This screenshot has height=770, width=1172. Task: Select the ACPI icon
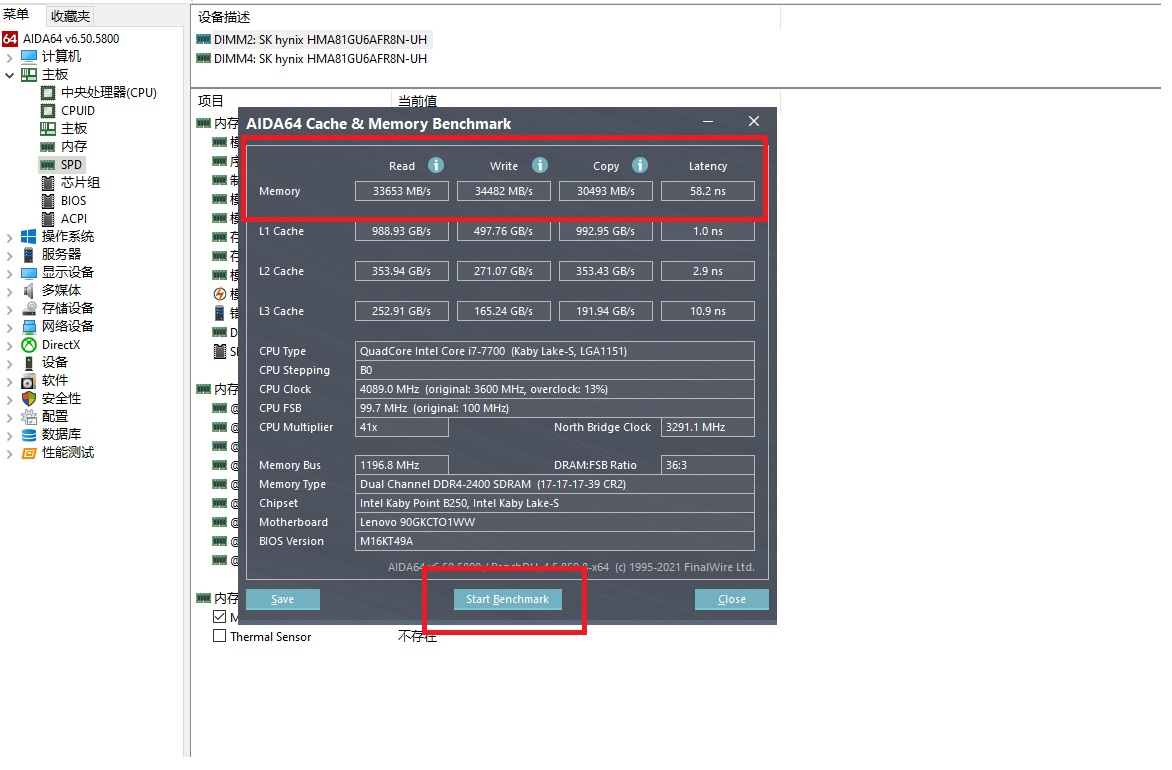click(x=48, y=218)
